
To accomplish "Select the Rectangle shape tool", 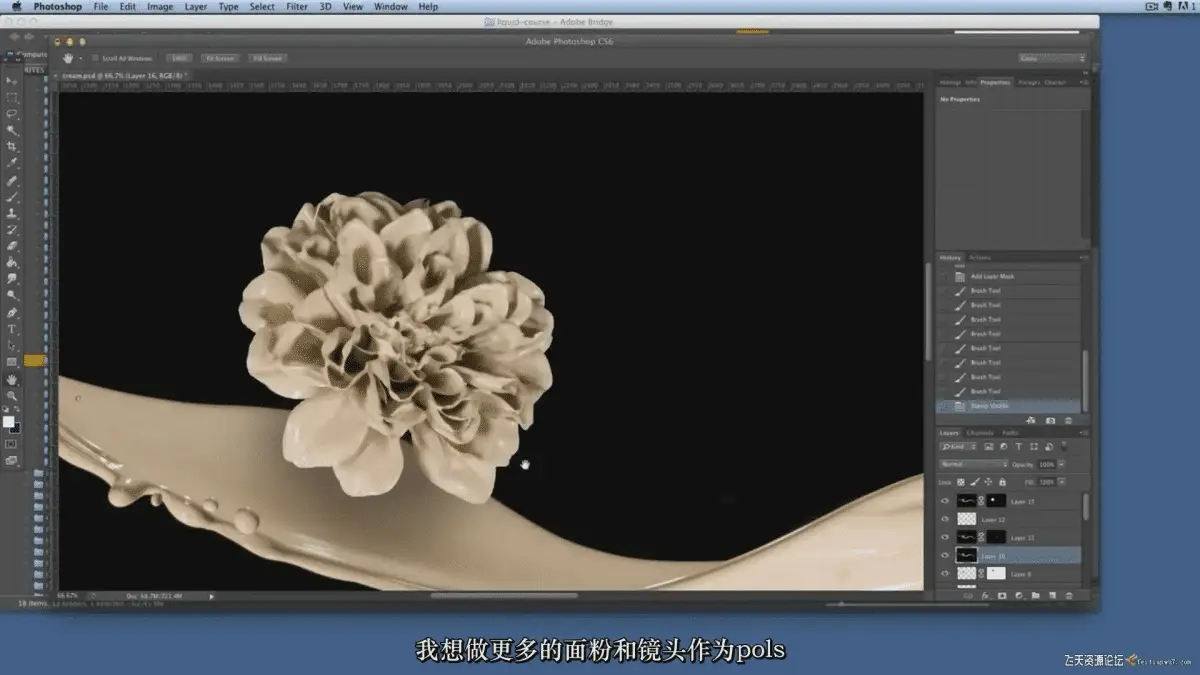I will pyautogui.click(x=12, y=361).
